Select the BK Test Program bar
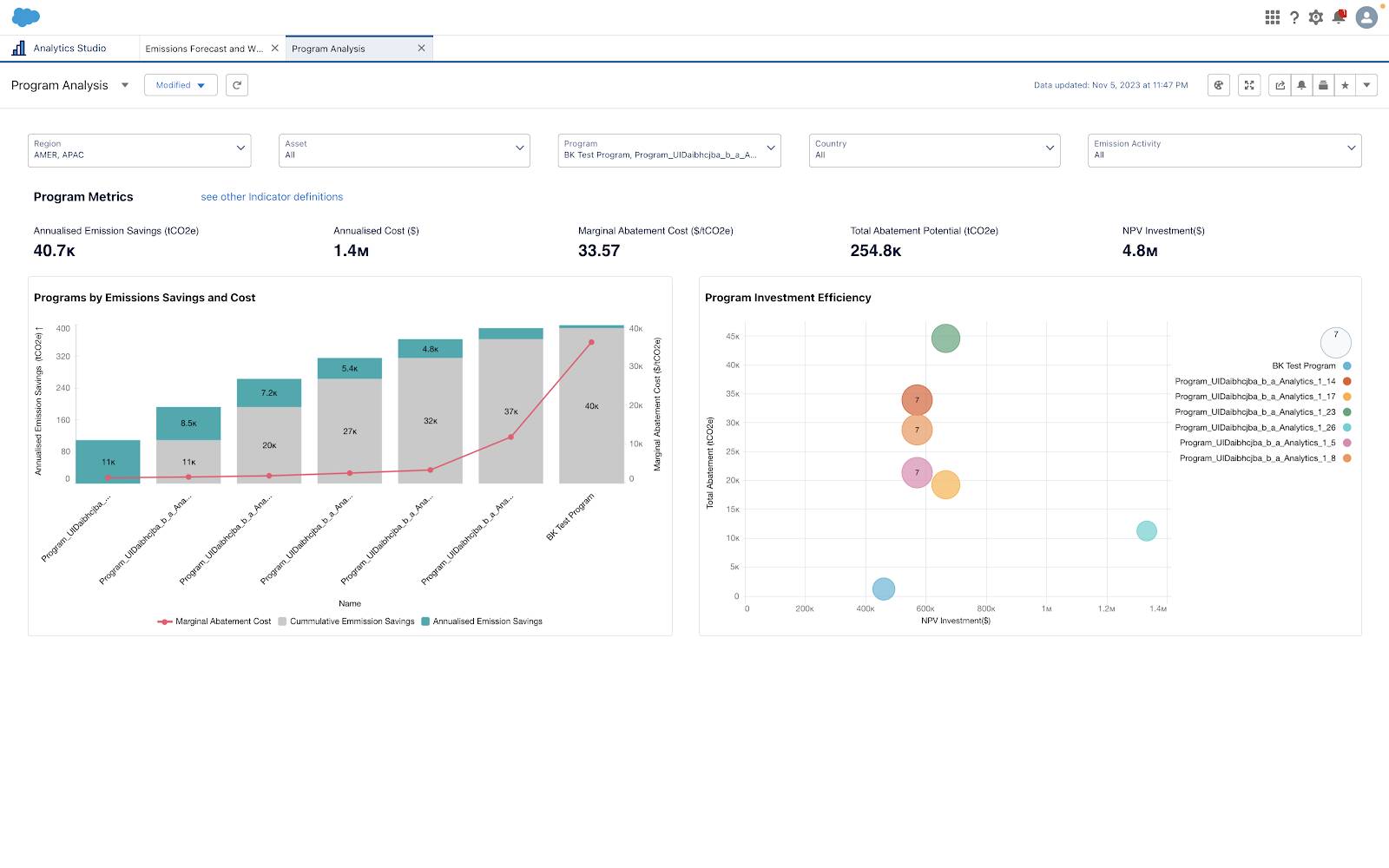 (x=591, y=405)
